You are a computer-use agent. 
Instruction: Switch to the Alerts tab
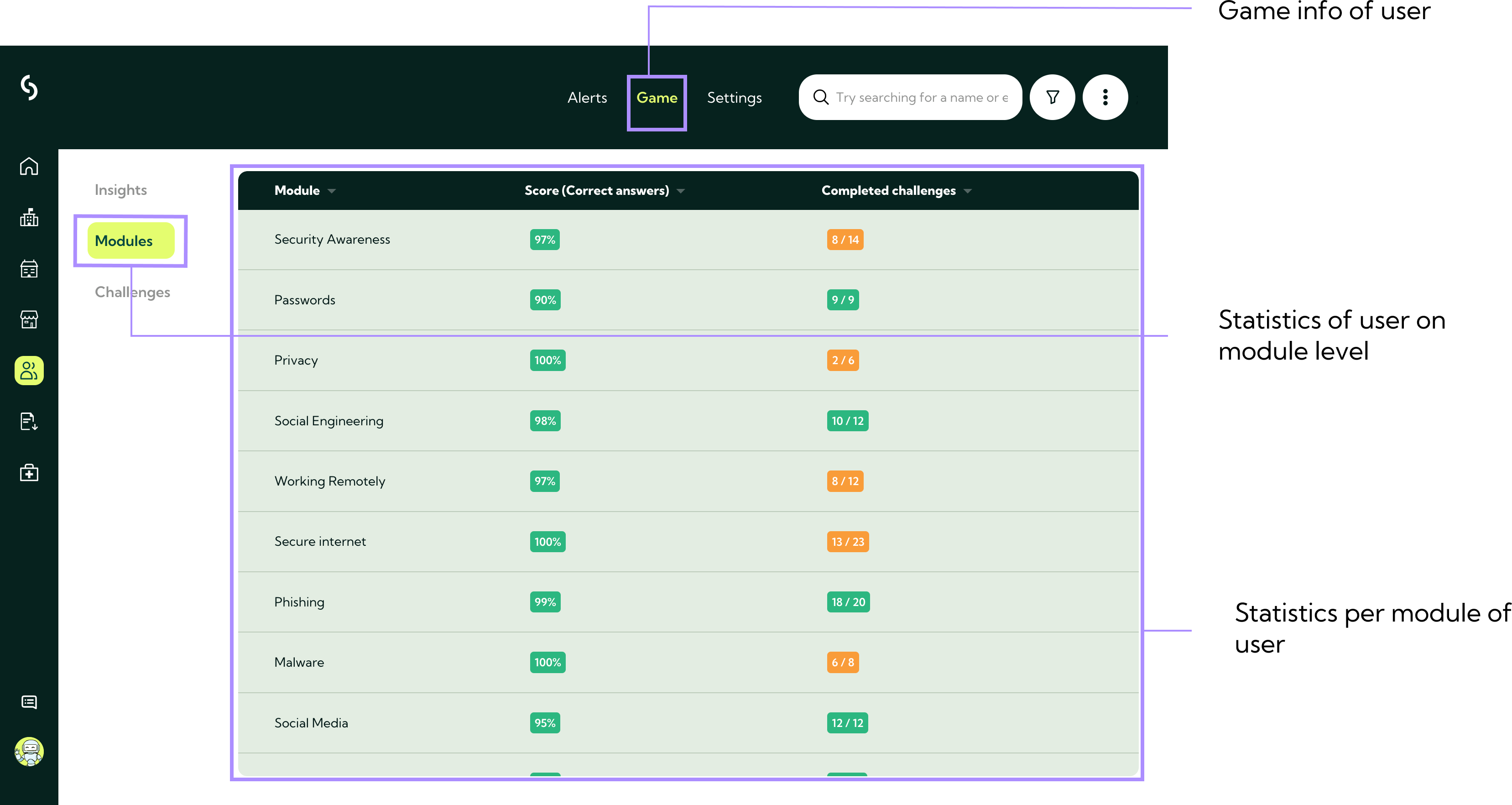point(587,98)
